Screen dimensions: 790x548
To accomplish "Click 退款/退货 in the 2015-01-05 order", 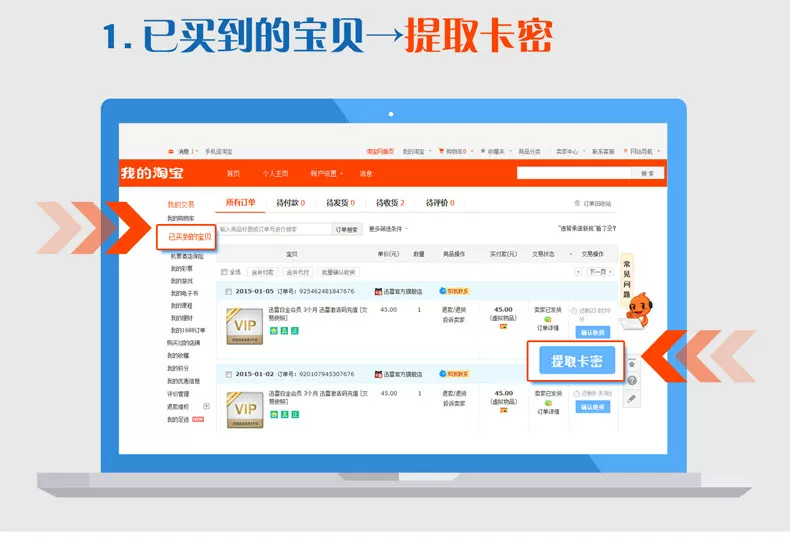I will coord(454,310).
